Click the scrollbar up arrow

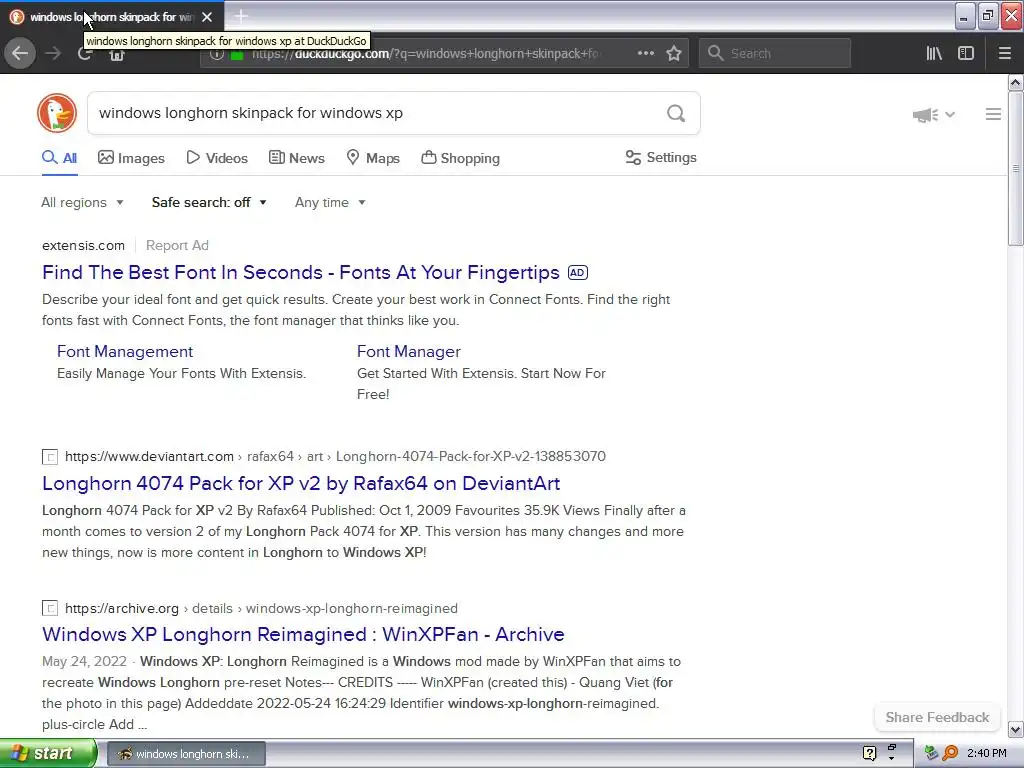[x=1015, y=82]
